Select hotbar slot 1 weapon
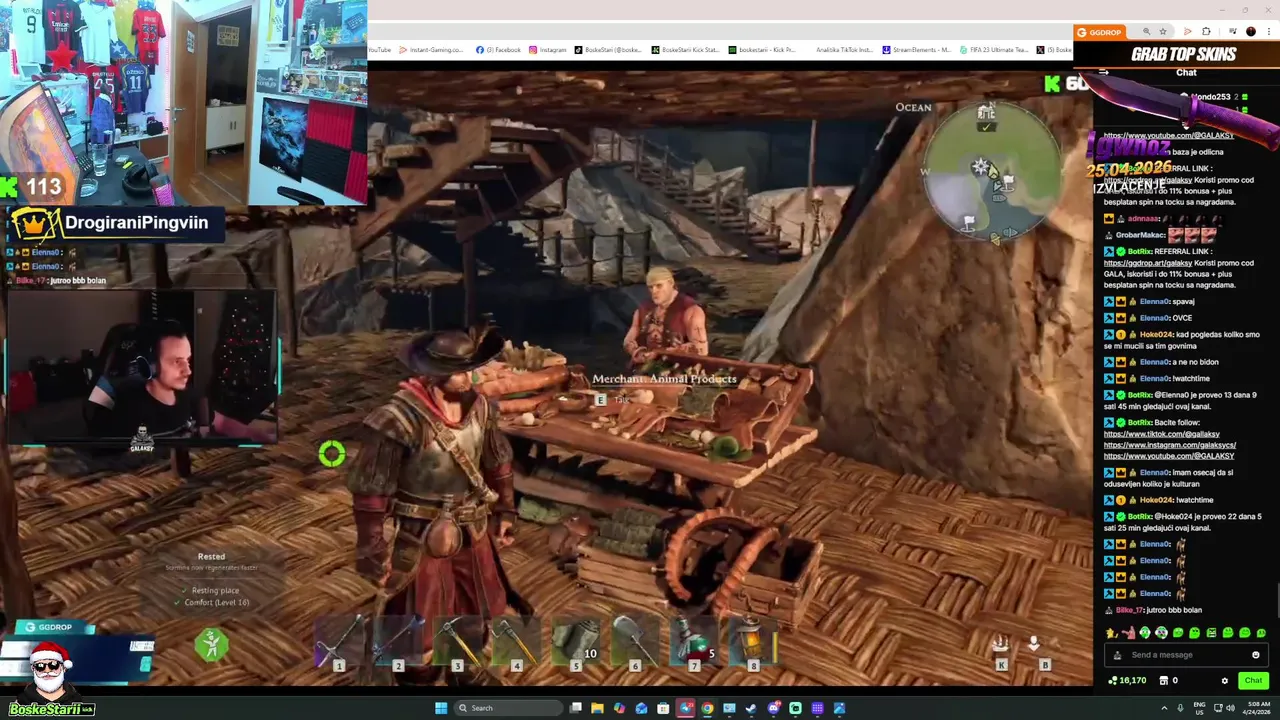Image resolution: width=1280 pixels, height=720 pixels. (x=338, y=643)
